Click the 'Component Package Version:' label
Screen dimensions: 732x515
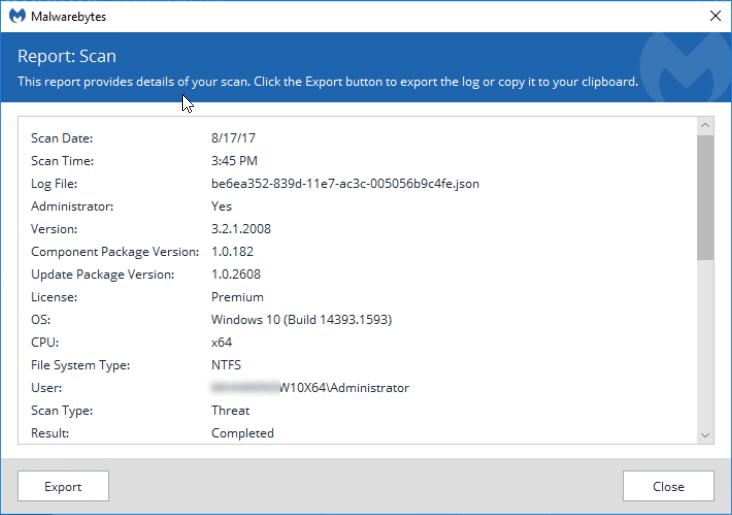pyautogui.click(x=115, y=252)
